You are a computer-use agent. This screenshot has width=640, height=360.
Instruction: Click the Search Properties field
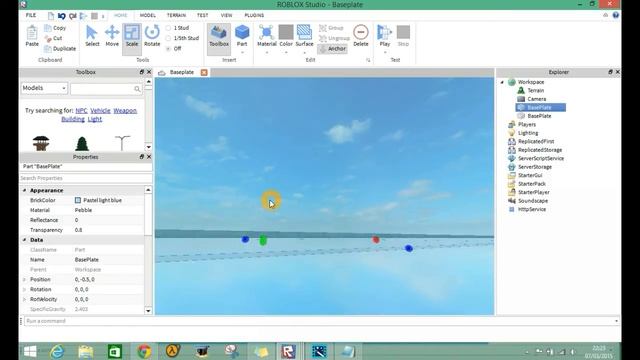point(85,178)
